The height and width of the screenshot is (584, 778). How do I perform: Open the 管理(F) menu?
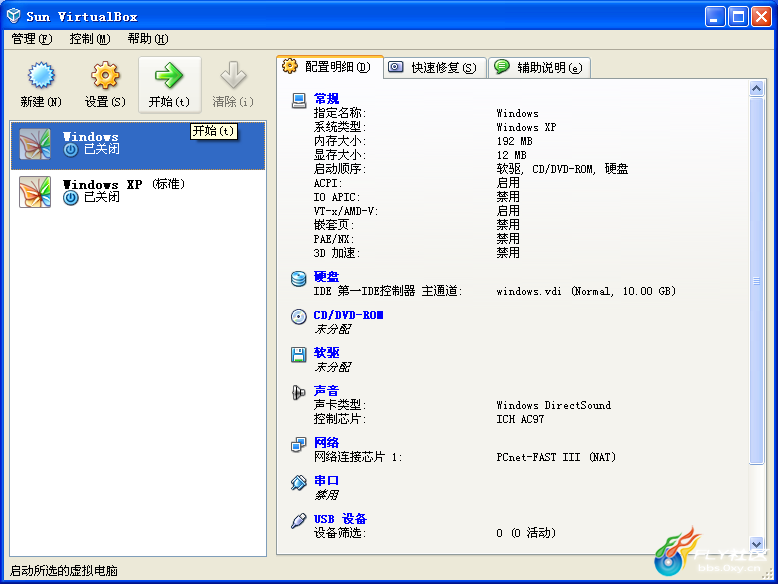point(32,39)
